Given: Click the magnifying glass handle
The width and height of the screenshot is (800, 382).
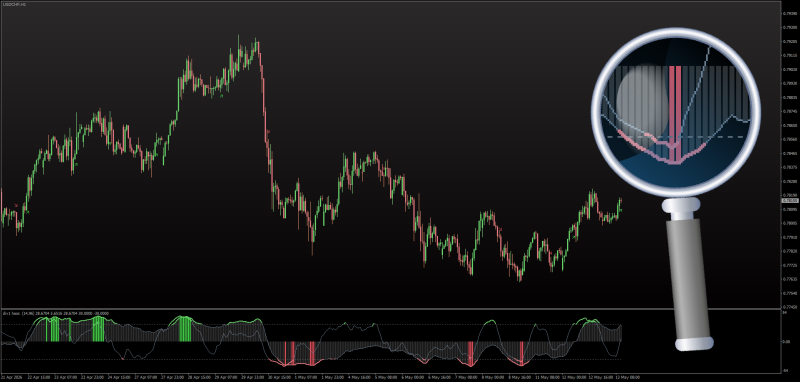Looking at the screenshot, I should pos(689,275).
